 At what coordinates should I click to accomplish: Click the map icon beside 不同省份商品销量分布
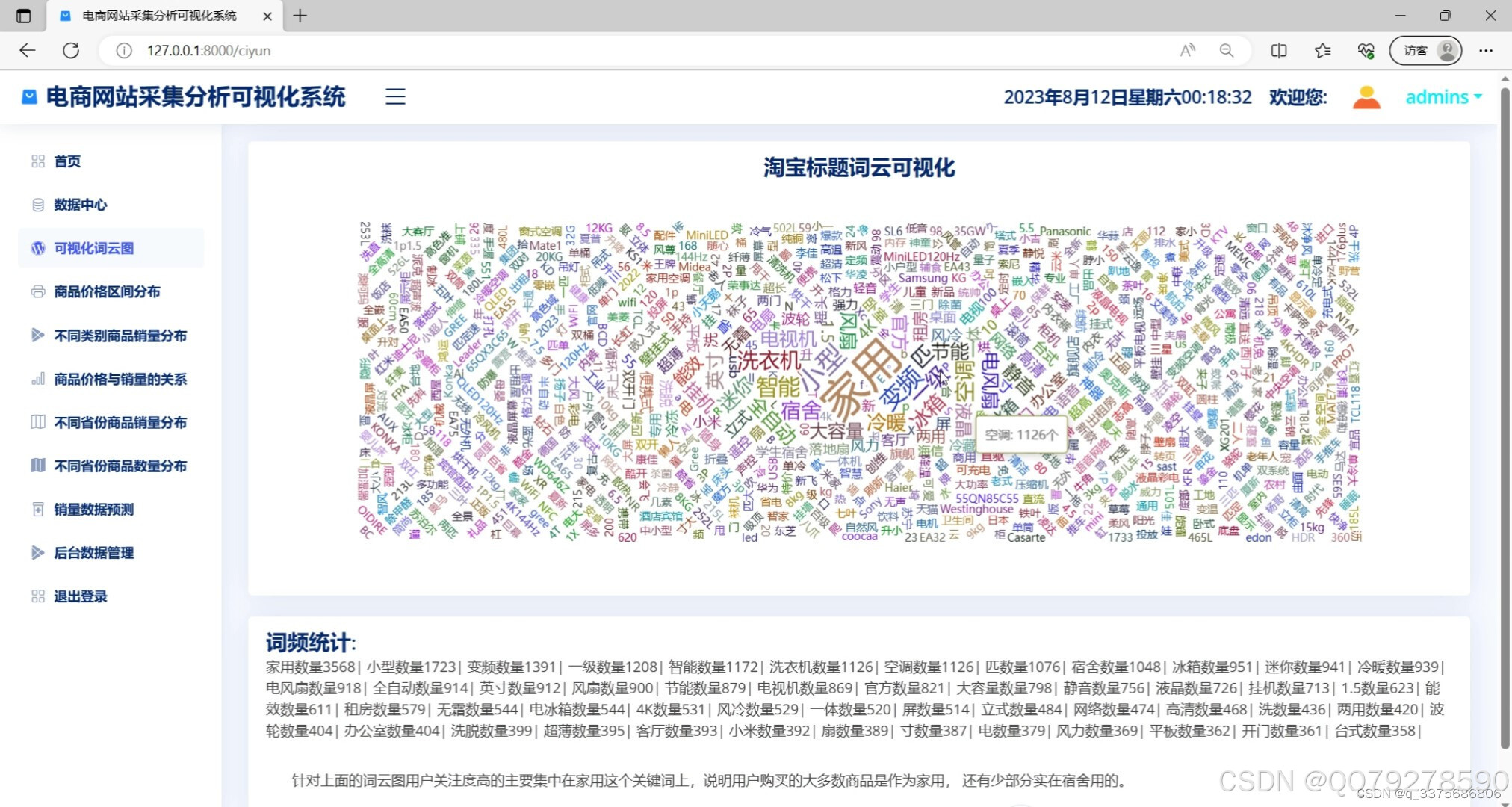pyautogui.click(x=38, y=422)
